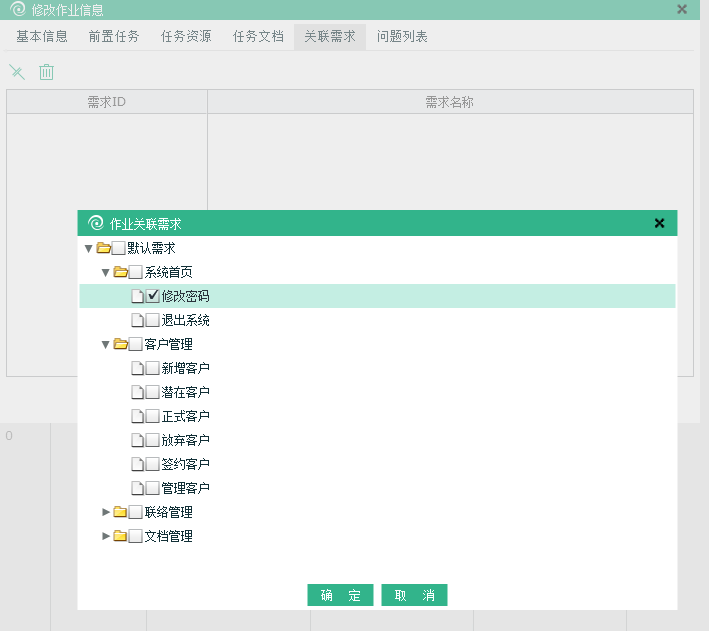
Task: Collapse the 默认需求 root node
Action: click(88, 248)
